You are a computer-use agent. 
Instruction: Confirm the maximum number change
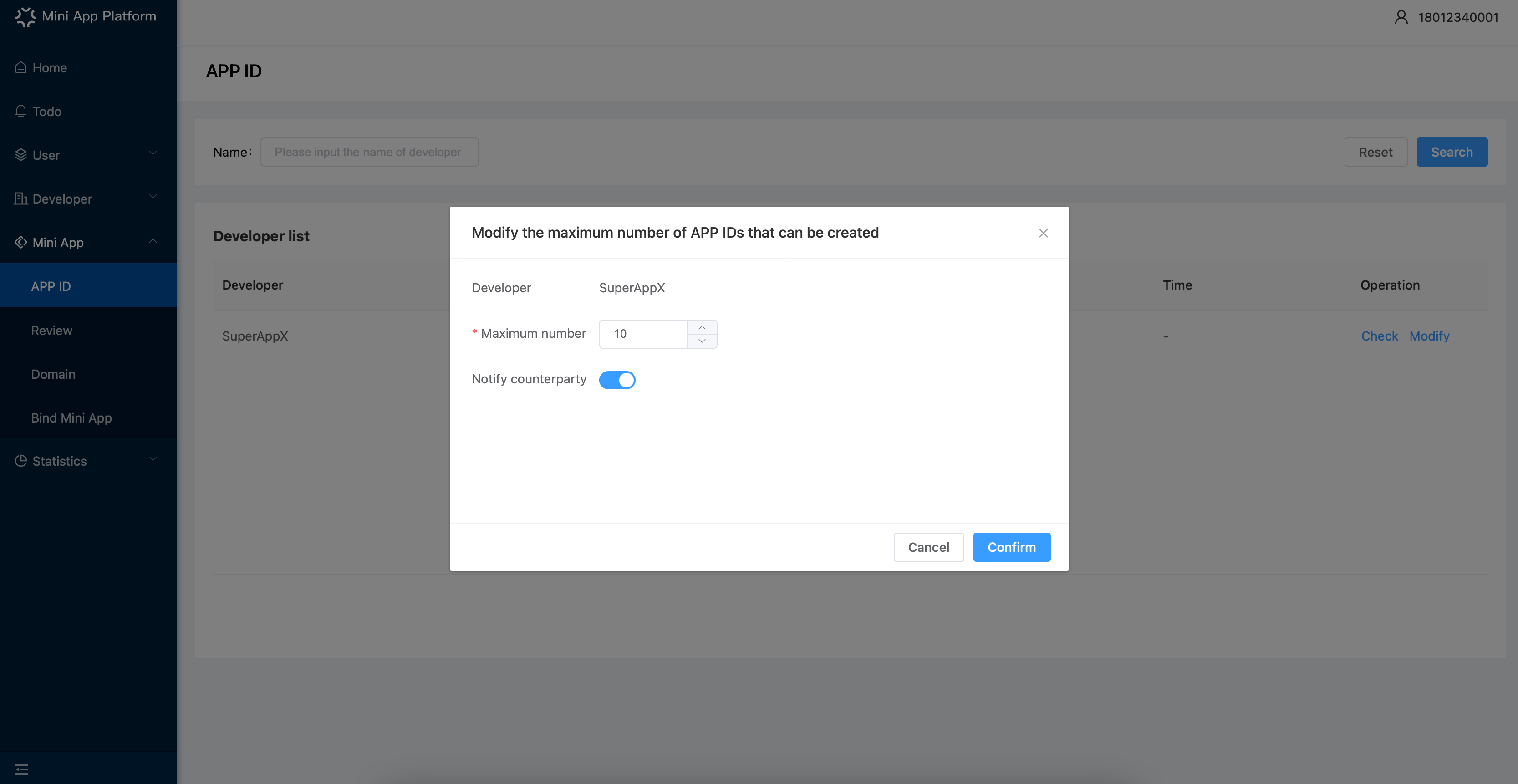pos(1011,547)
